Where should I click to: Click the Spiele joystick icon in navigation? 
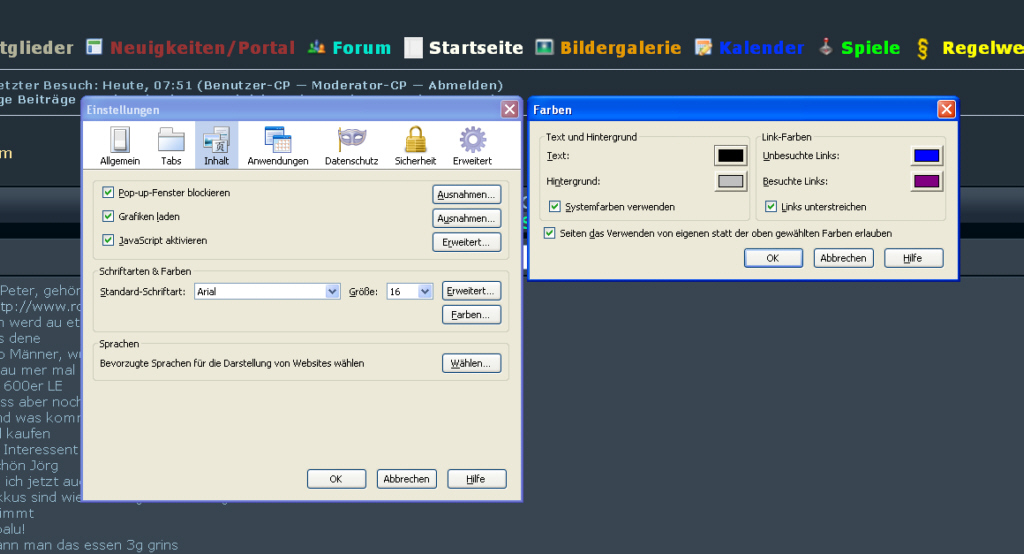point(826,47)
